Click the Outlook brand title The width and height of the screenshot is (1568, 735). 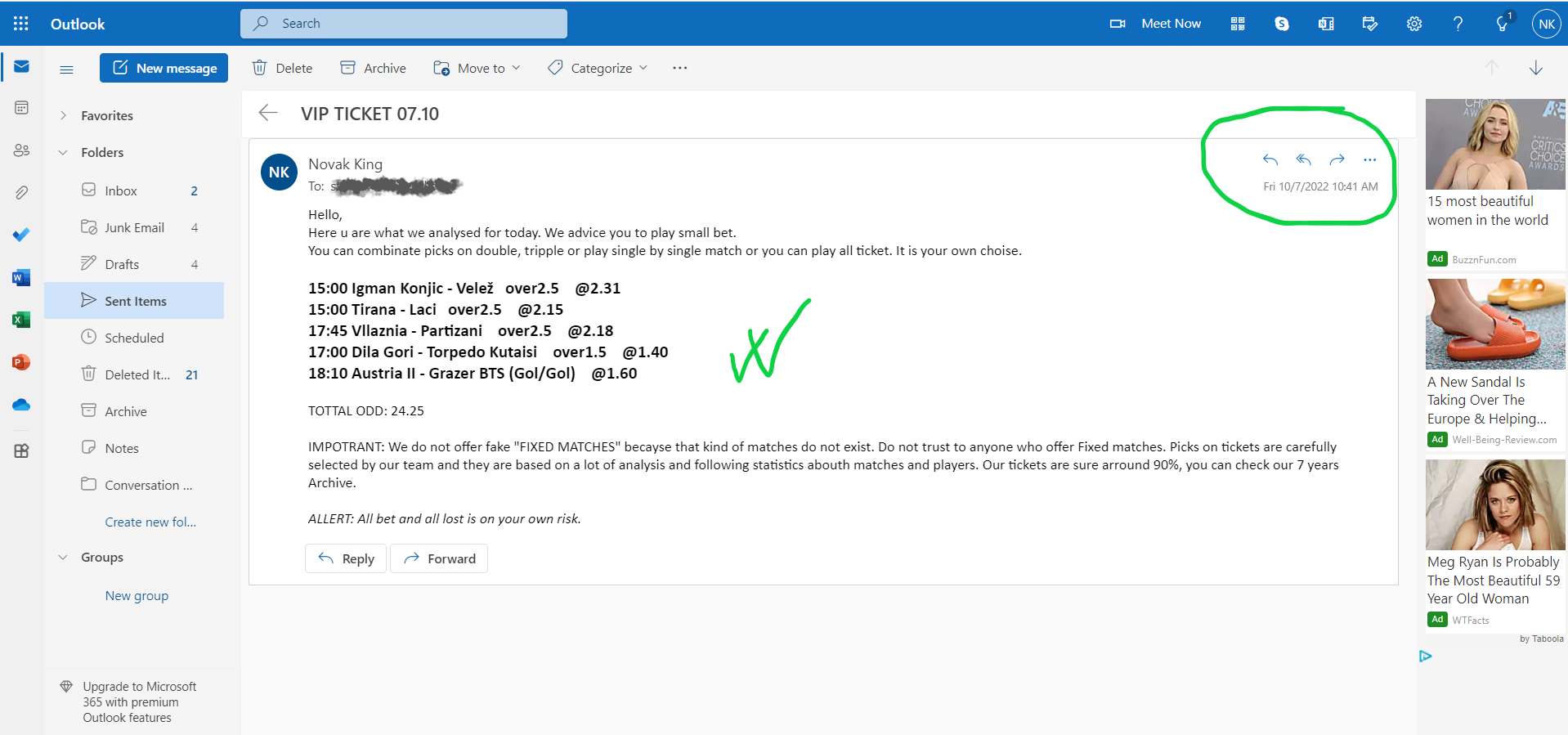(78, 24)
